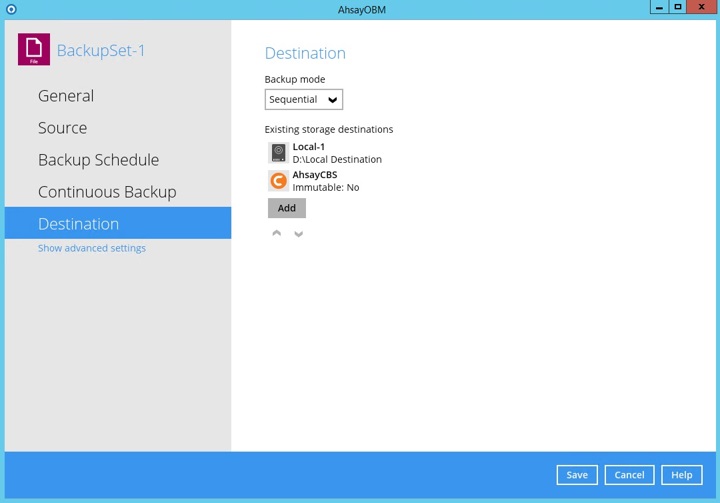Move destination up with the up arrow
This screenshot has width=720, height=503.
277,233
